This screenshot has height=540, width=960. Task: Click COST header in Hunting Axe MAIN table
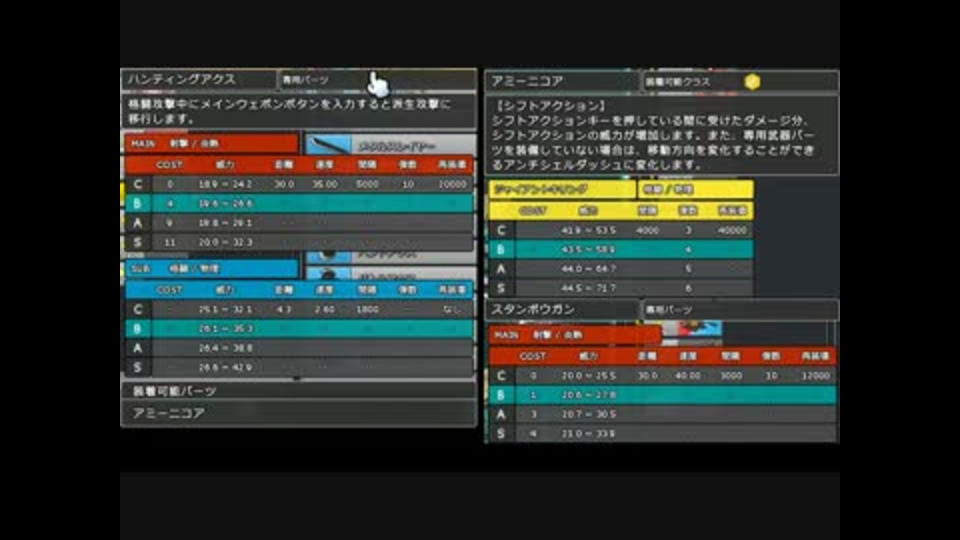169,165
